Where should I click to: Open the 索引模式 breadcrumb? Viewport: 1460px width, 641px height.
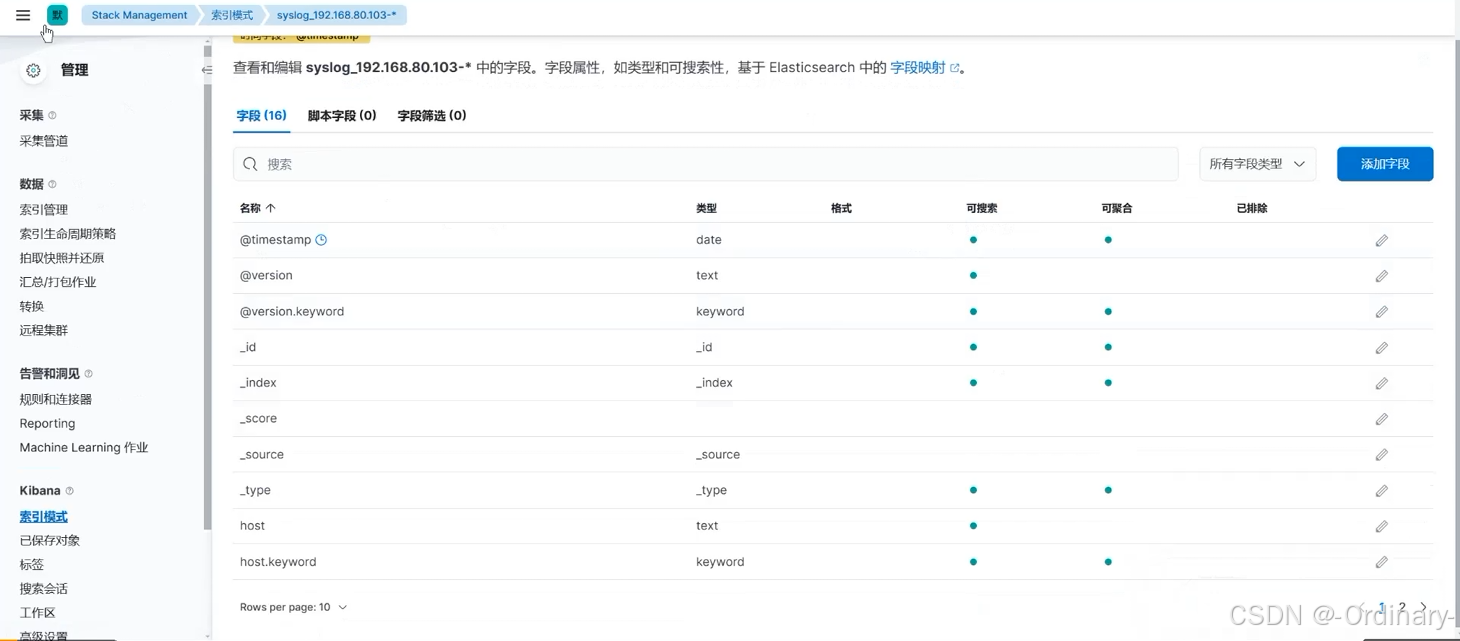[232, 15]
